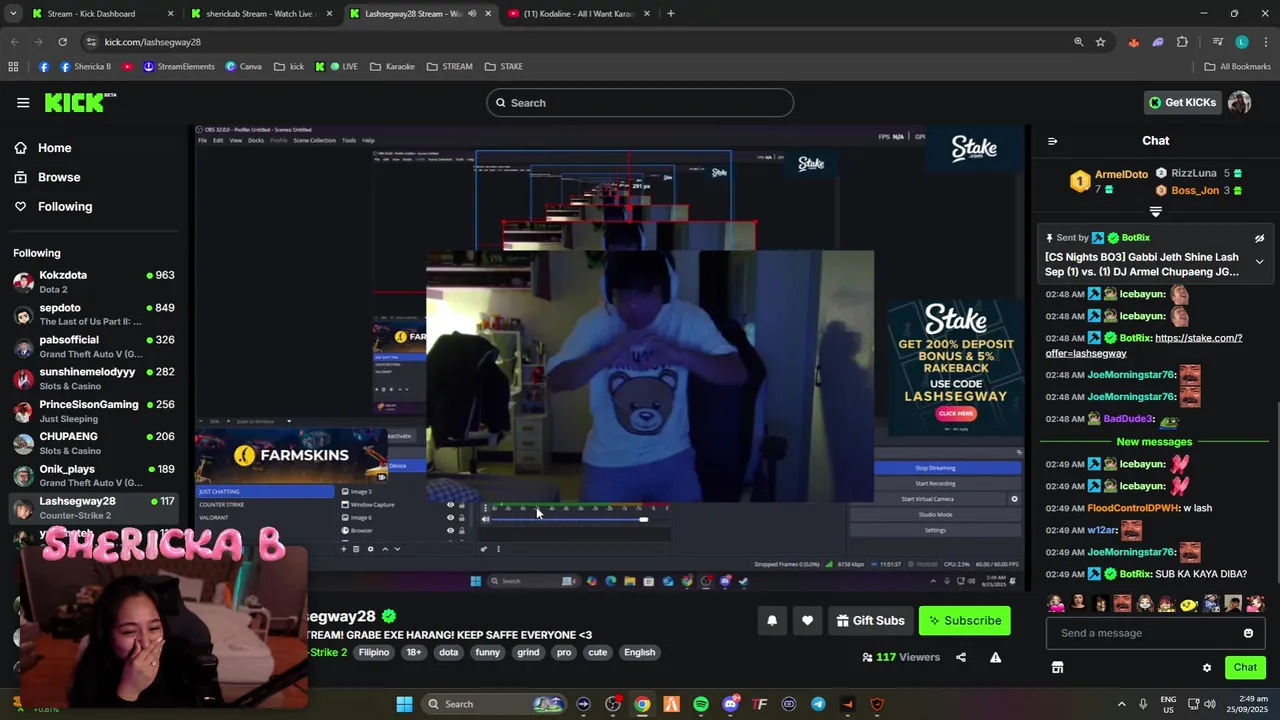
Task: Open the Chrome apps grid icon
Action: (13, 67)
